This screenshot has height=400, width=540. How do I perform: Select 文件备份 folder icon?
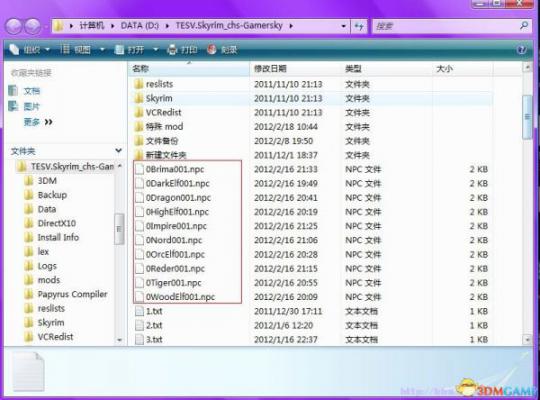[x=139, y=141]
